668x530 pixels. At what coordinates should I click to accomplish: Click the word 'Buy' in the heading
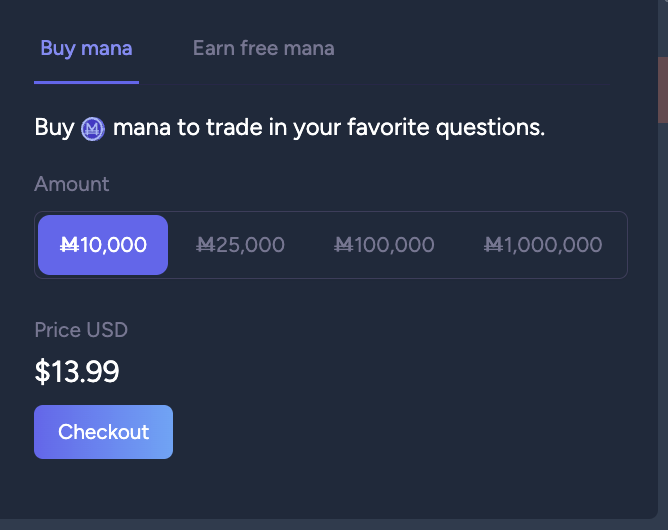coord(55,128)
